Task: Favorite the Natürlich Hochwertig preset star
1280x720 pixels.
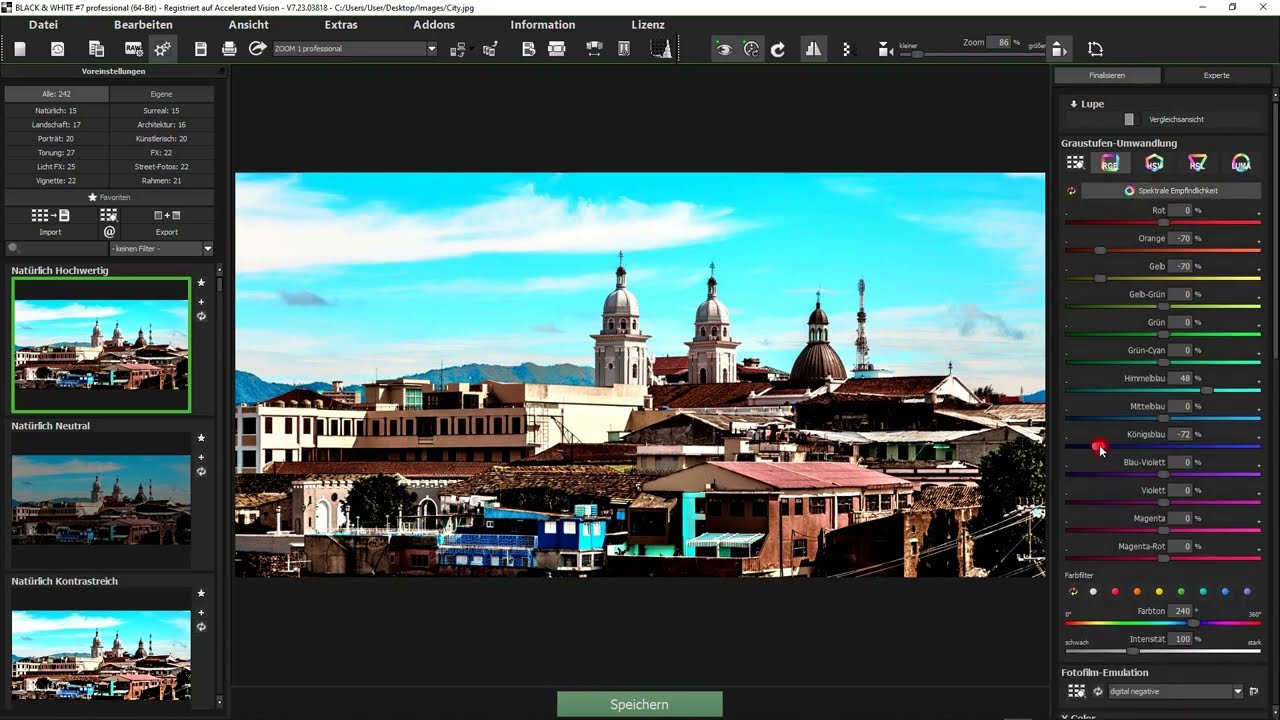Action: pyautogui.click(x=201, y=283)
